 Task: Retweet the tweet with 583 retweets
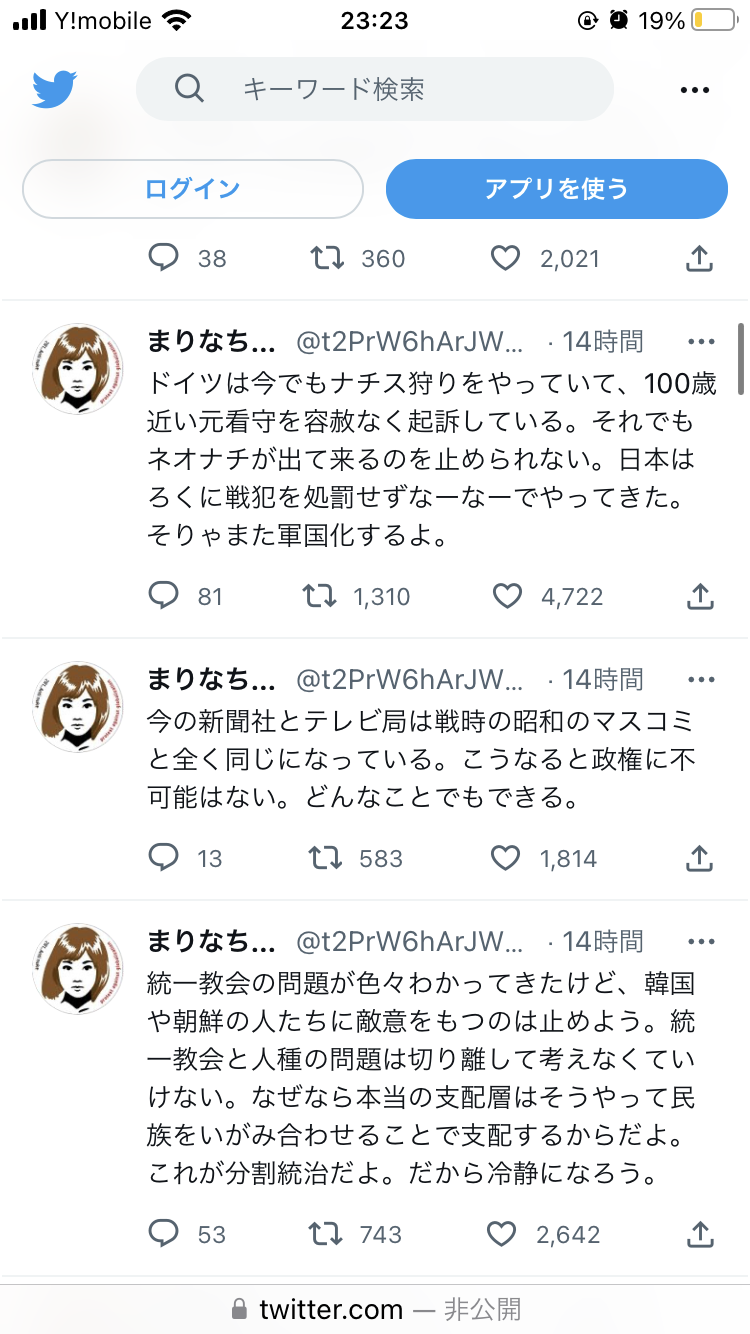tap(322, 858)
